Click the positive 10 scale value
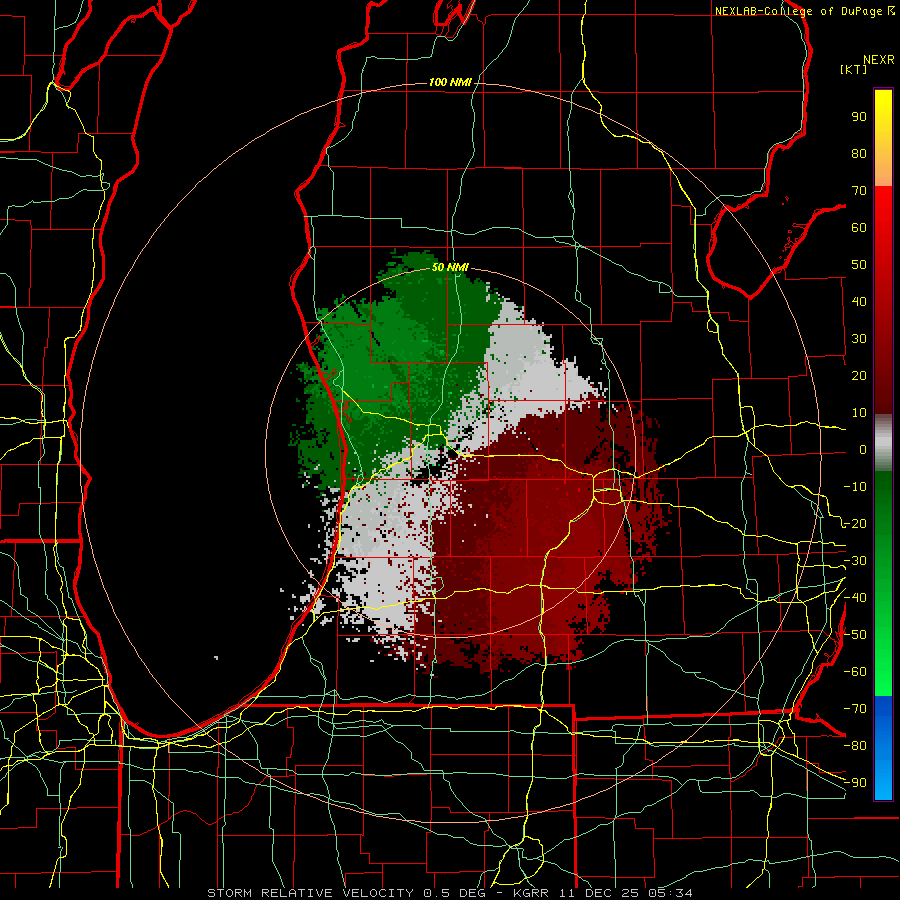Viewport: 900px width, 900px height. coord(859,413)
